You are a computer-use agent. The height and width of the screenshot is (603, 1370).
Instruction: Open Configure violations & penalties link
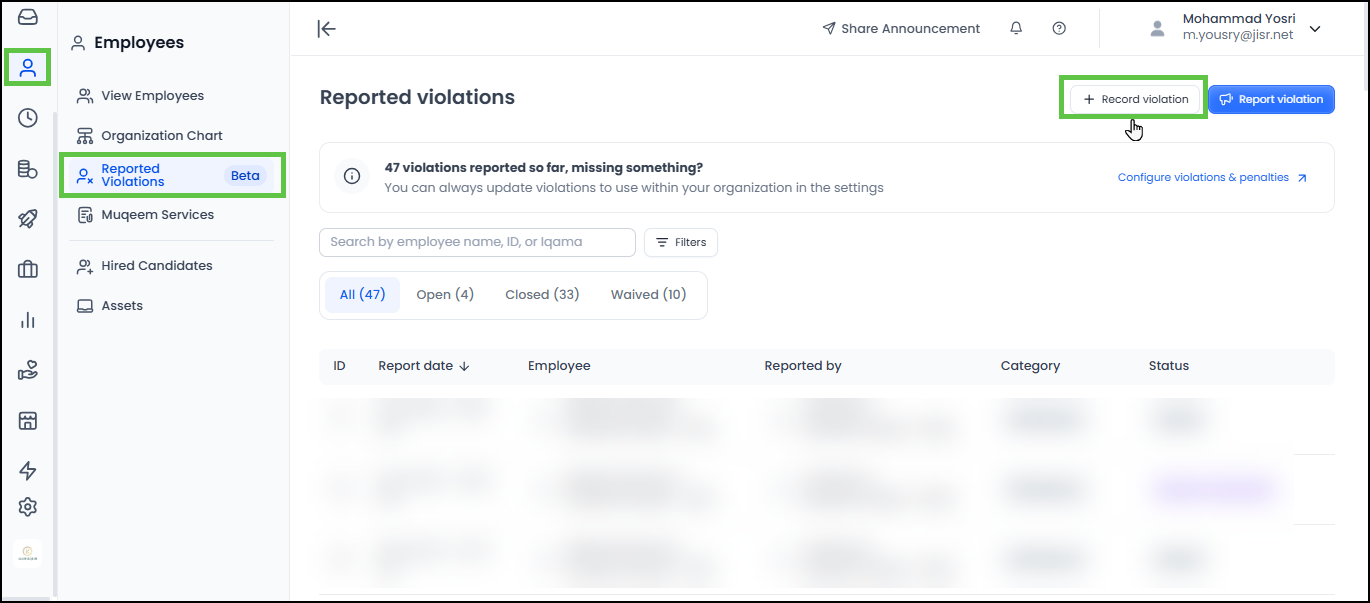pos(1212,178)
